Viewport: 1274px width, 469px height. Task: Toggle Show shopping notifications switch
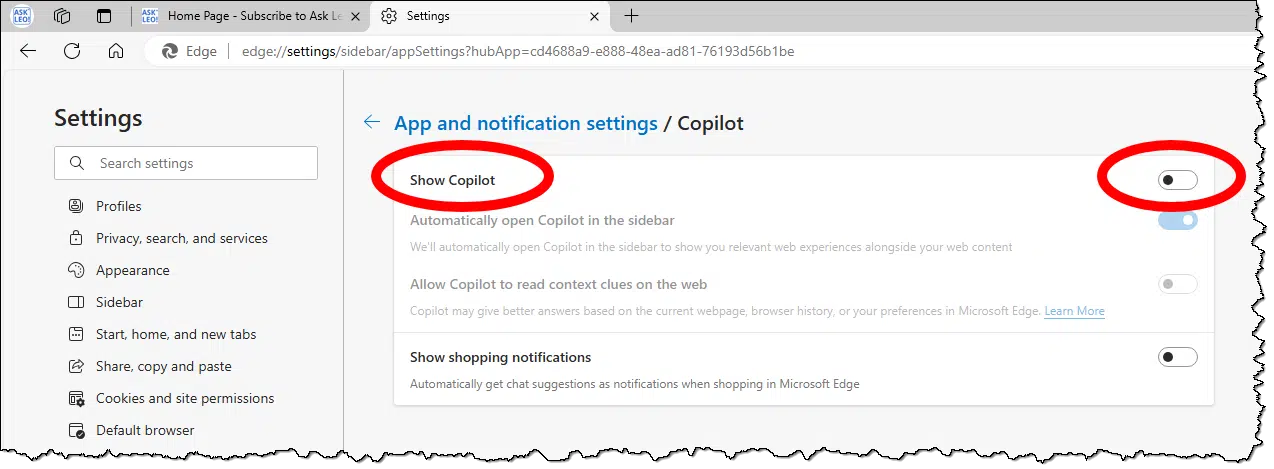(x=1177, y=357)
